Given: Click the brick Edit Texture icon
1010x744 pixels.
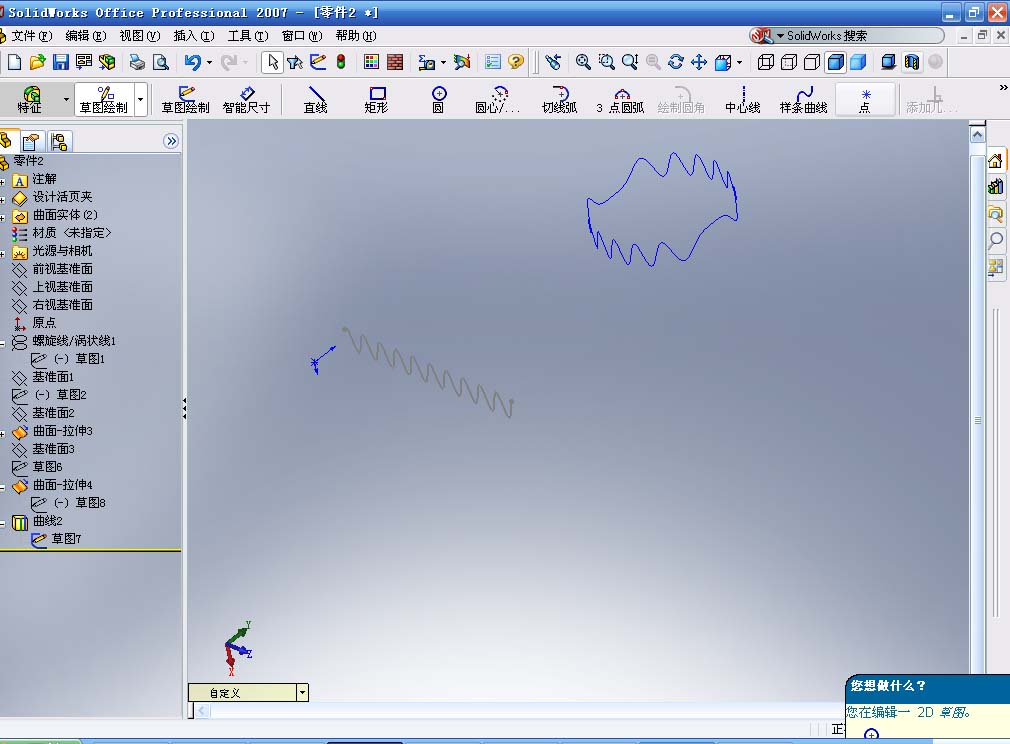Looking at the screenshot, I should pyautogui.click(x=395, y=62).
